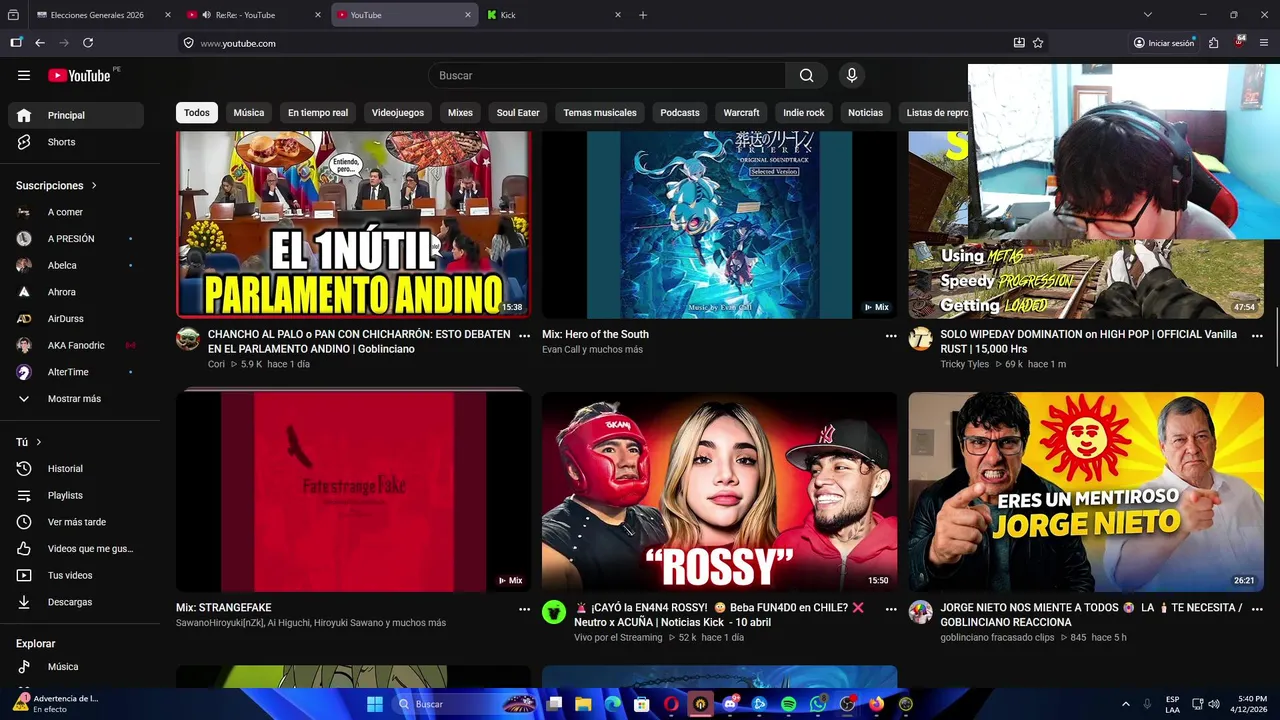
Task: Select the Videojuegos filter chip
Action: coord(398,113)
